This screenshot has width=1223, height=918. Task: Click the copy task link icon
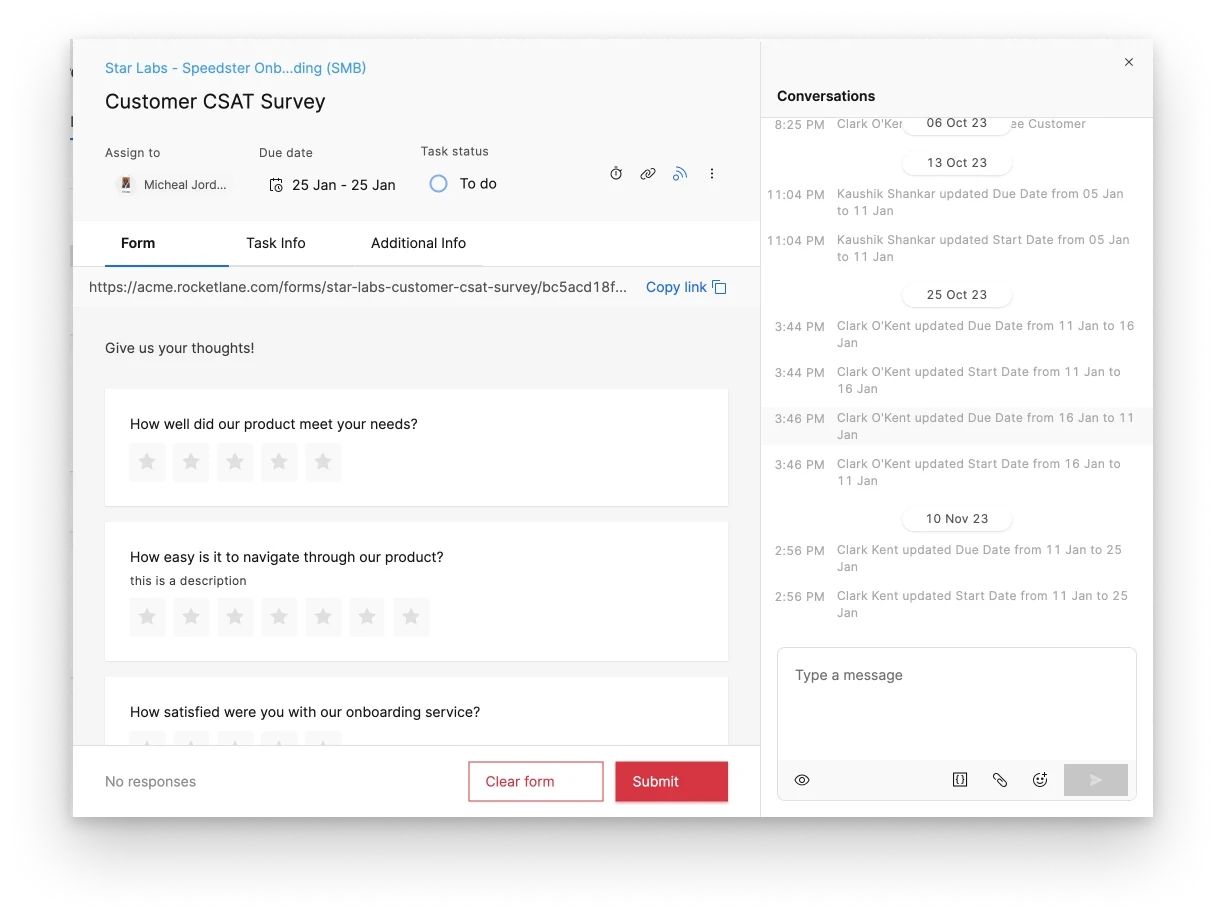pyautogui.click(x=648, y=174)
